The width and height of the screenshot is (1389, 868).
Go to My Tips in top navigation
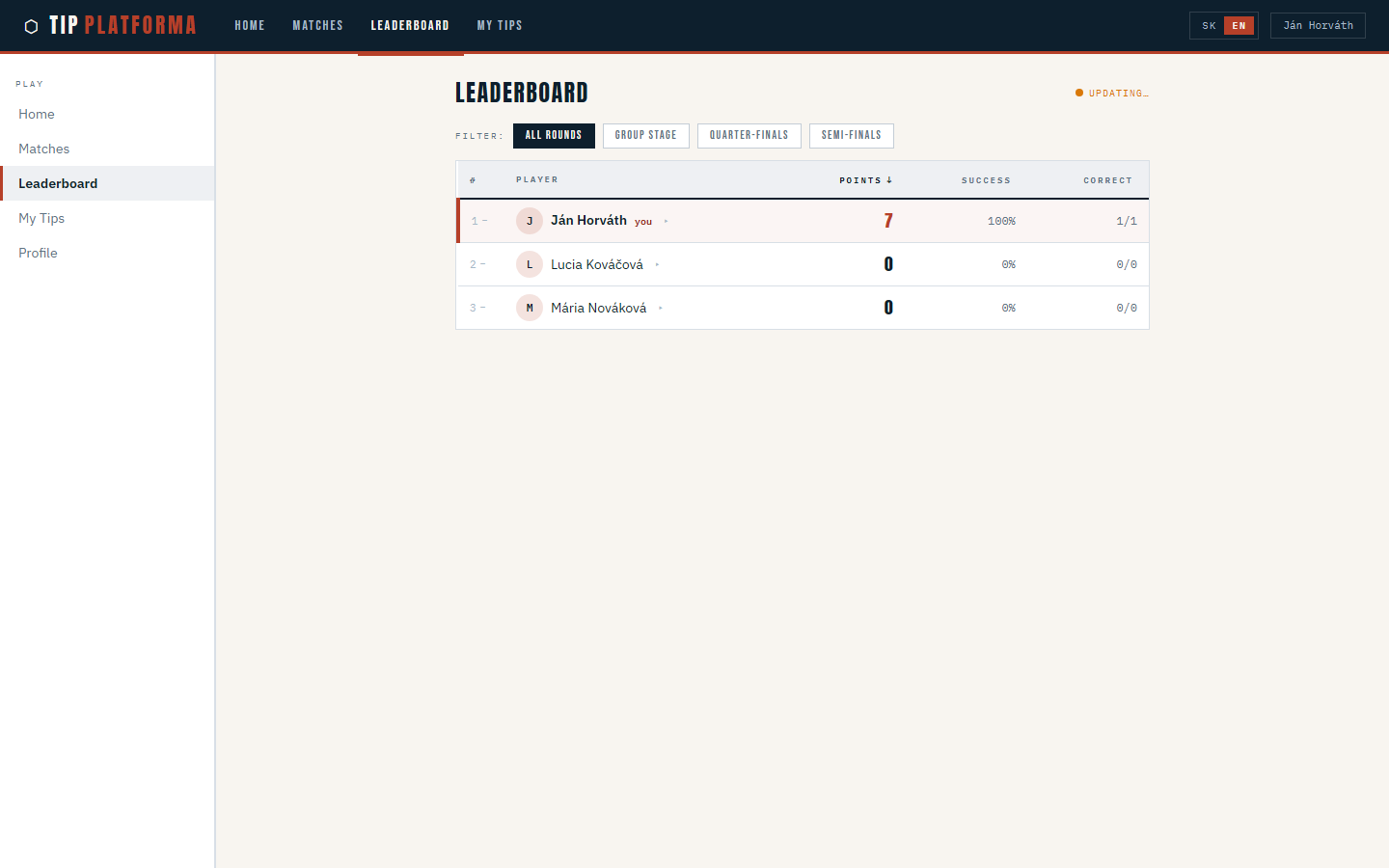click(x=500, y=26)
